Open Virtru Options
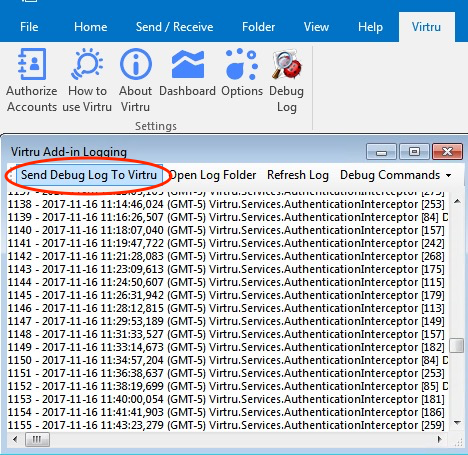 point(242,73)
